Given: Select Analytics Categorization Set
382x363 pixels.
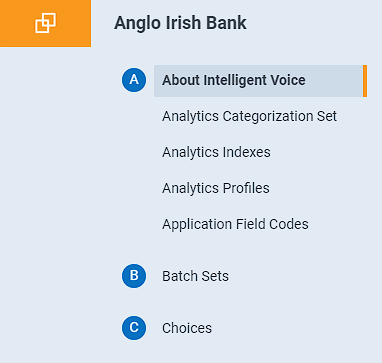Looking at the screenshot, I should coord(249,116).
